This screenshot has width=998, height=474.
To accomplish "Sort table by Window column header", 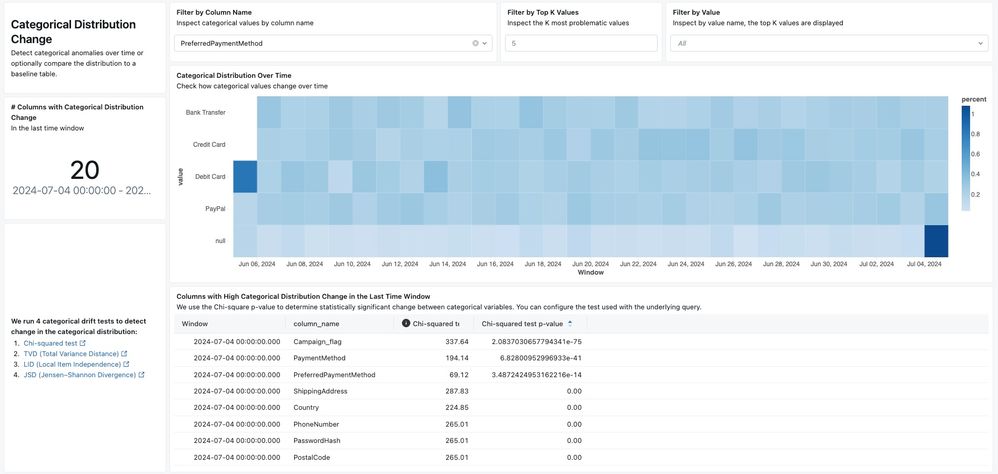I will [195, 324].
